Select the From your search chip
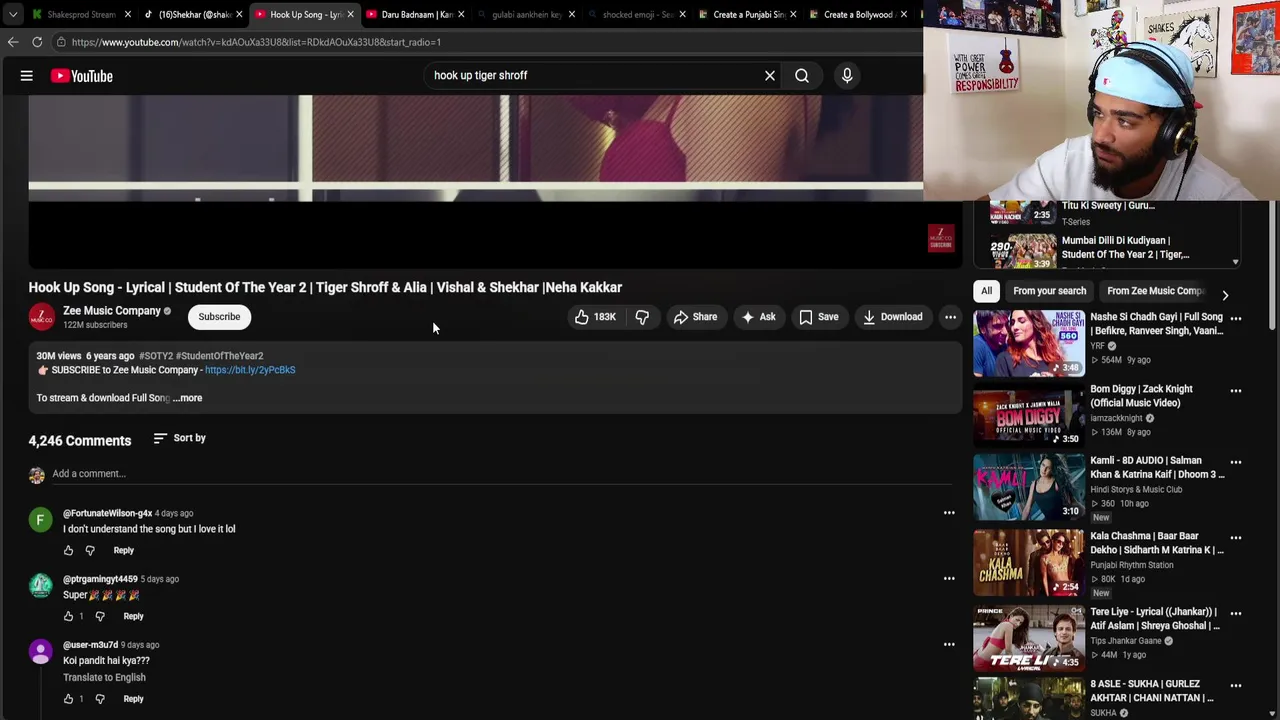 [x=1049, y=291]
